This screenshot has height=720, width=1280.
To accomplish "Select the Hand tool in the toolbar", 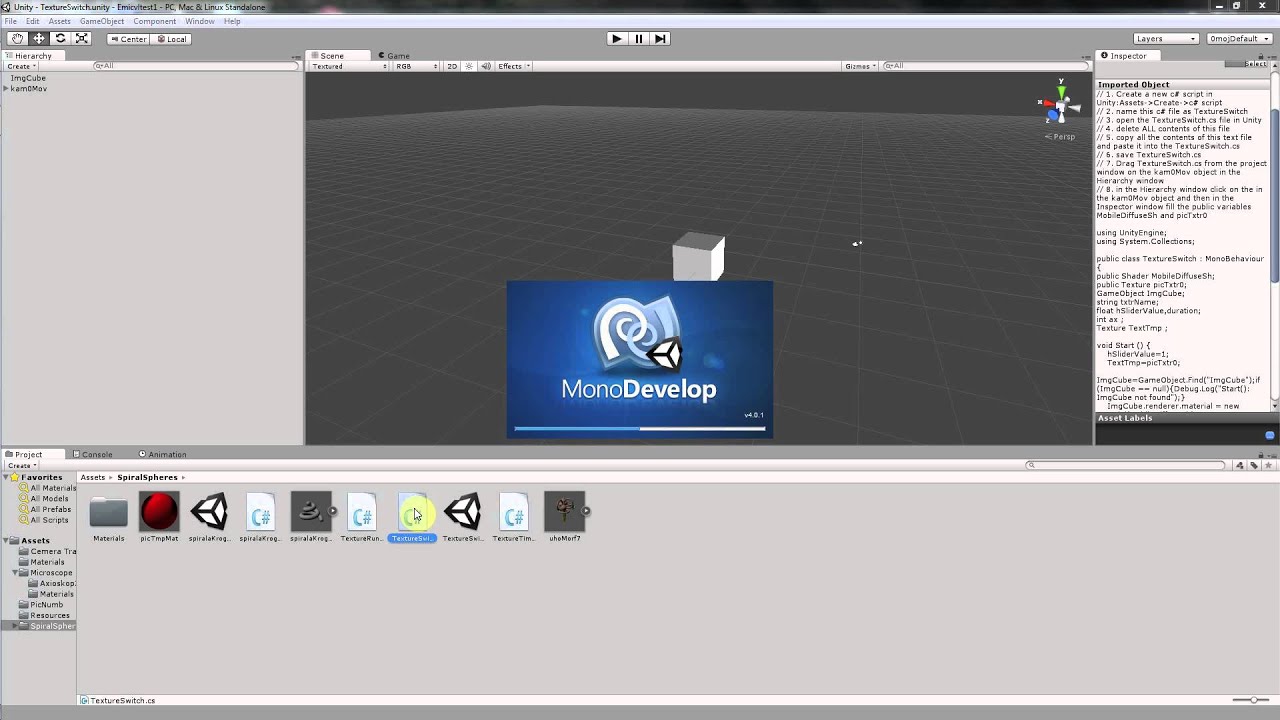I will [17, 38].
